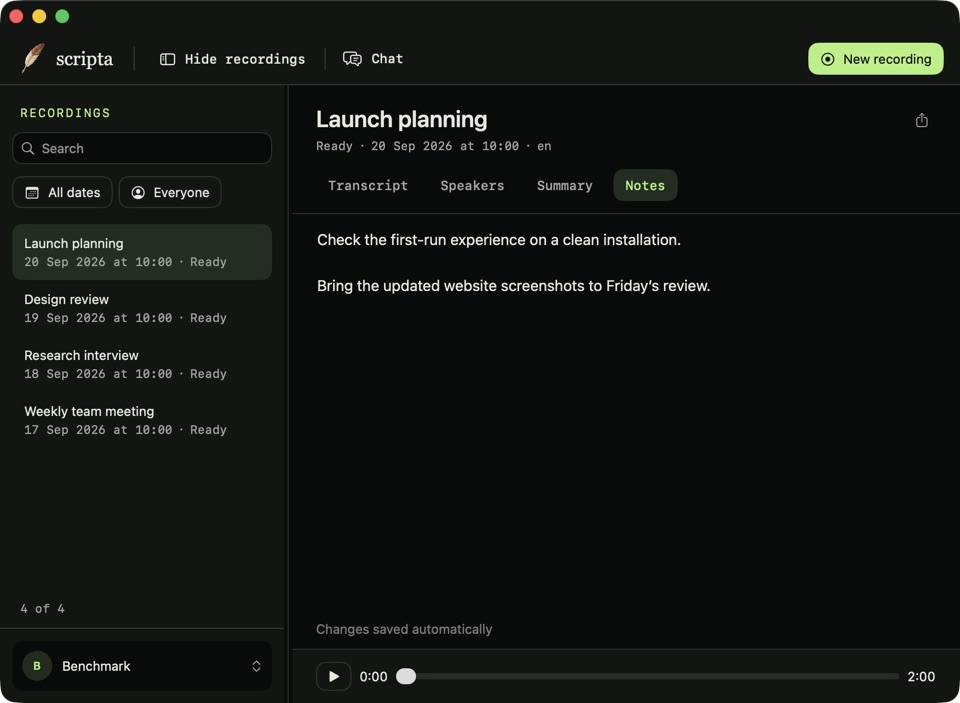The height and width of the screenshot is (703, 960).
Task: Click the record circle icon in New recording
Action: 828,59
